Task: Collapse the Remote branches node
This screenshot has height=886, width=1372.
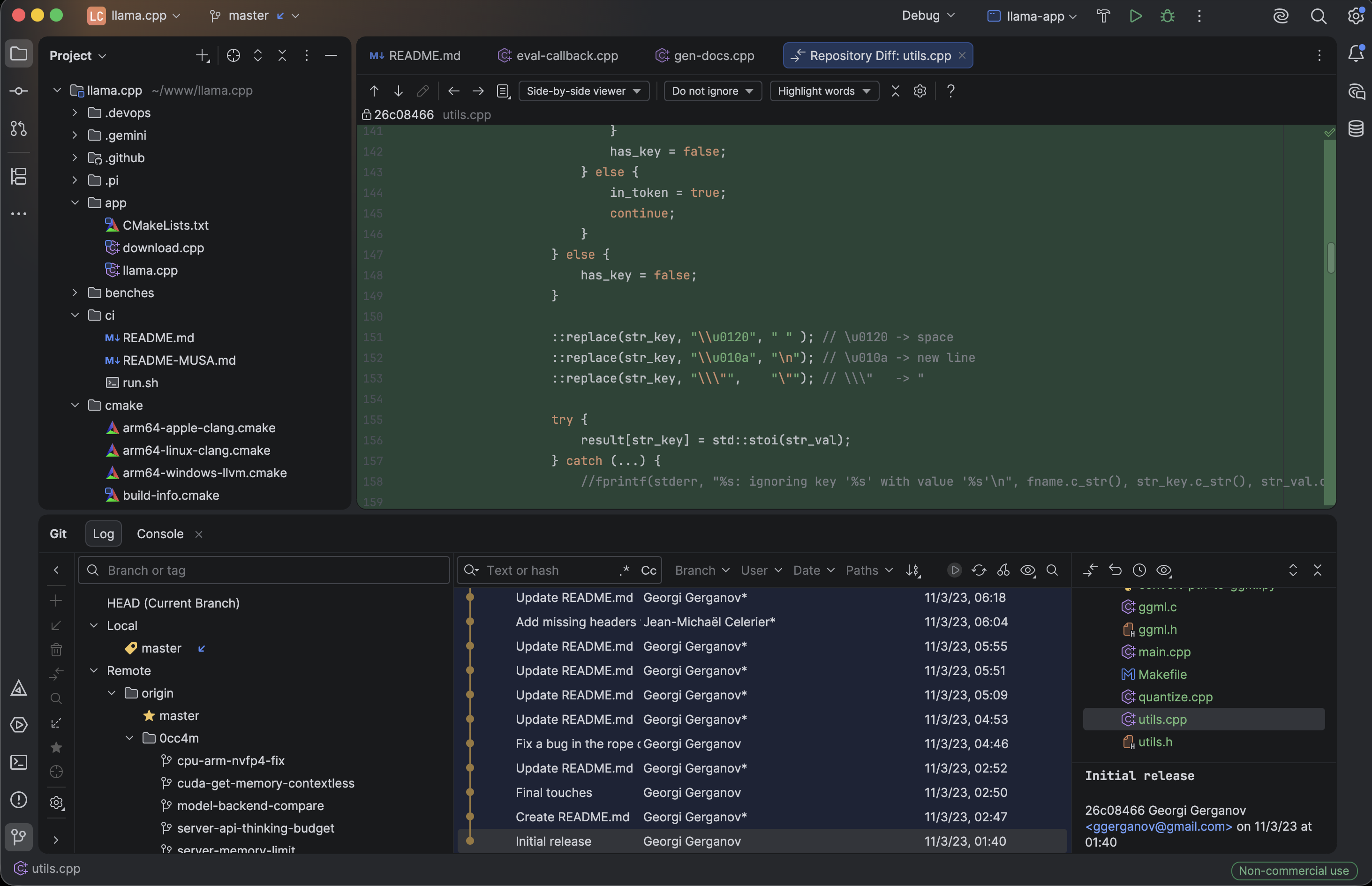Action: 94,670
